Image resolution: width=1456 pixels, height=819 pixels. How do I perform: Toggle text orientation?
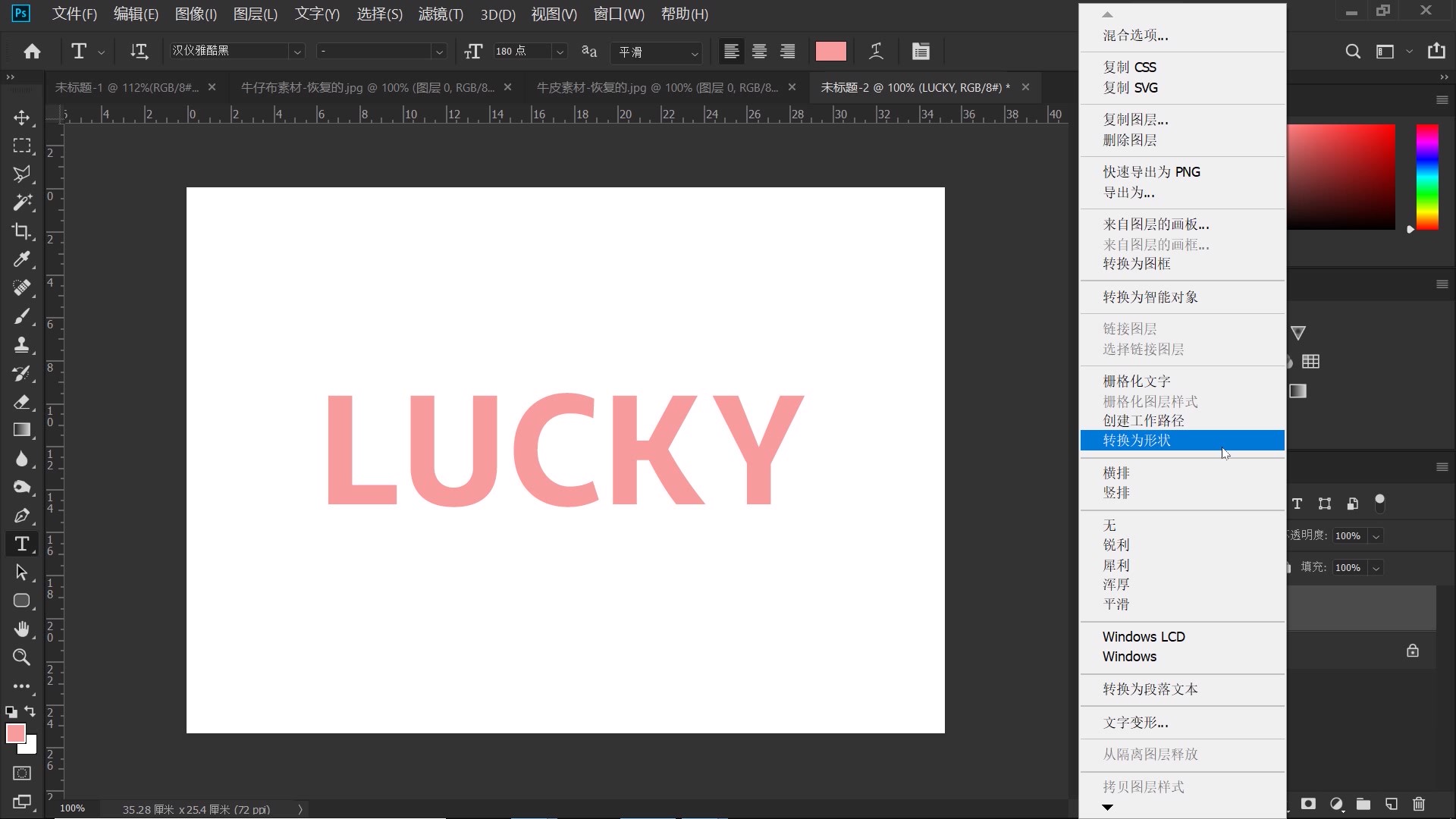pos(139,51)
